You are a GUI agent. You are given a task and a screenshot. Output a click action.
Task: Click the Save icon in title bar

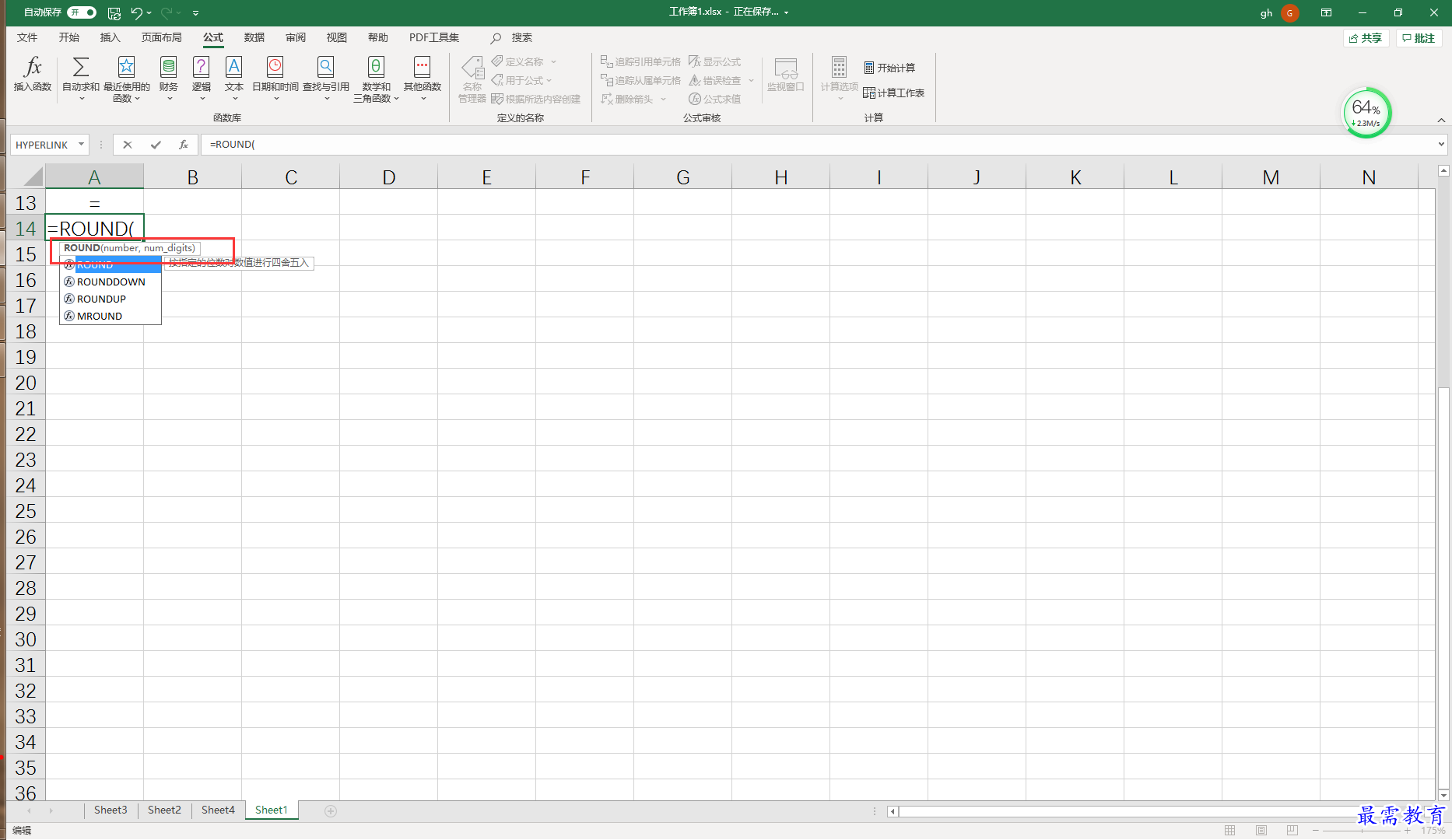point(114,12)
